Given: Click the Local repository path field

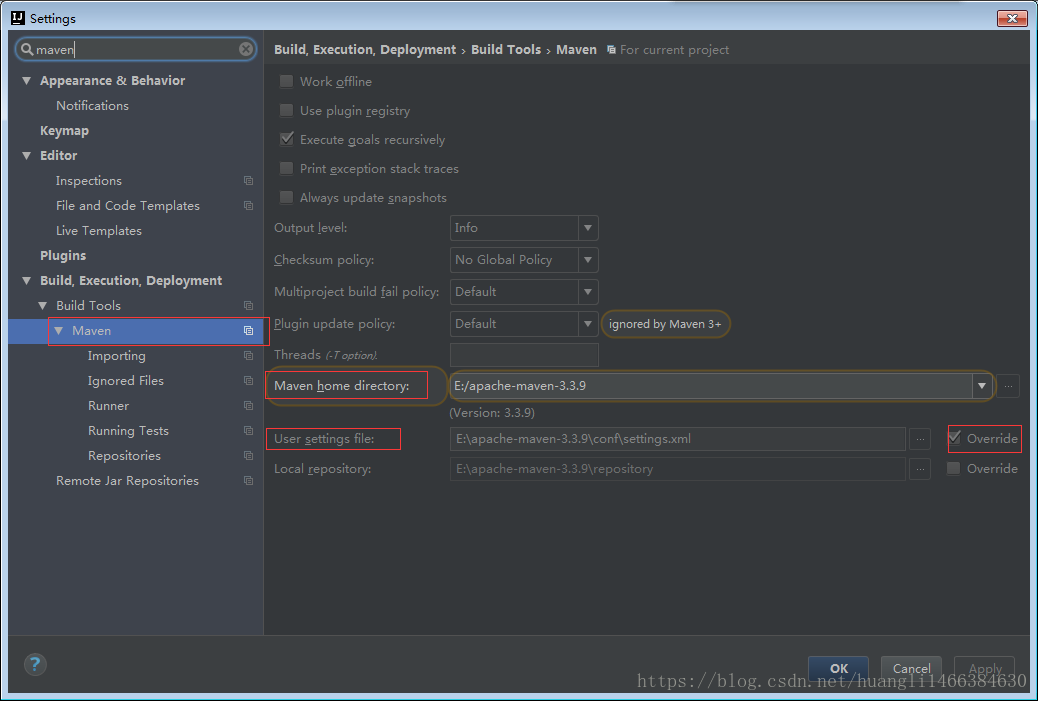Looking at the screenshot, I should [x=677, y=469].
